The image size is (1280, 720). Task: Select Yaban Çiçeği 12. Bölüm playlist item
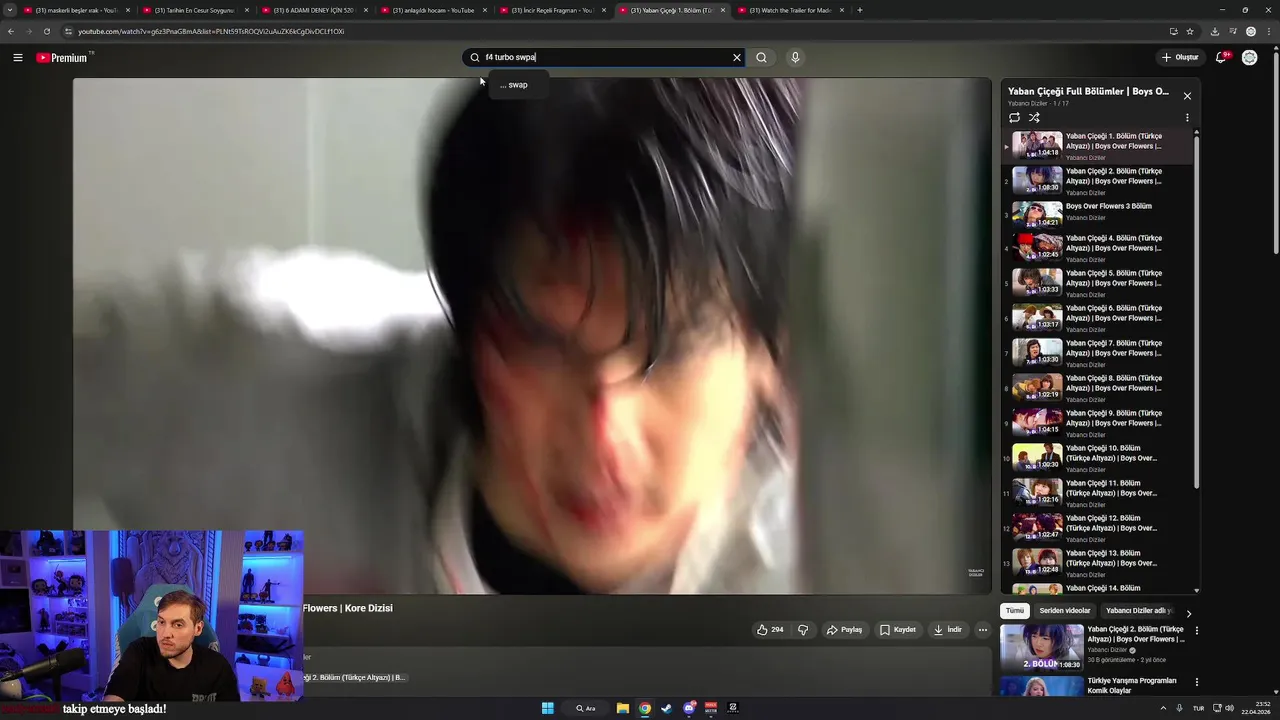(x=1097, y=527)
